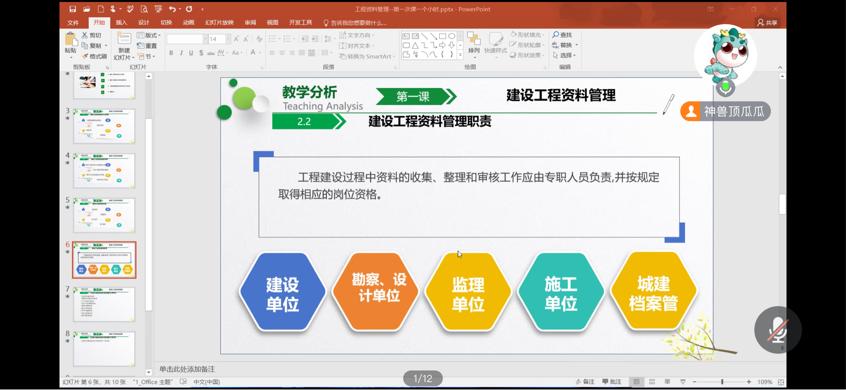Click the 对齐文本 align text button
The height and width of the screenshot is (390, 846).
pos(357,46)
